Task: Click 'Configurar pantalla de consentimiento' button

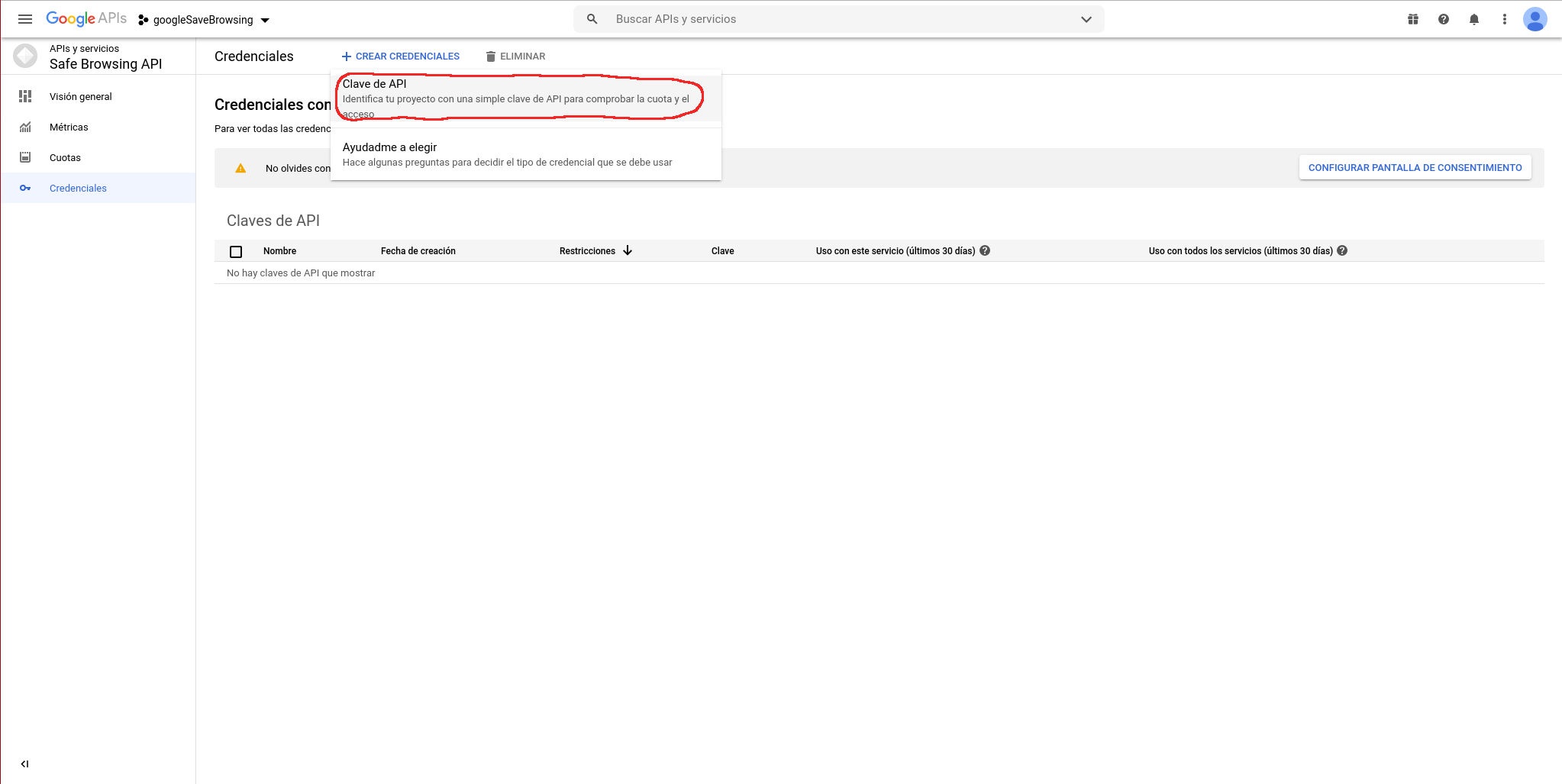Action: tap(1415, 168)
